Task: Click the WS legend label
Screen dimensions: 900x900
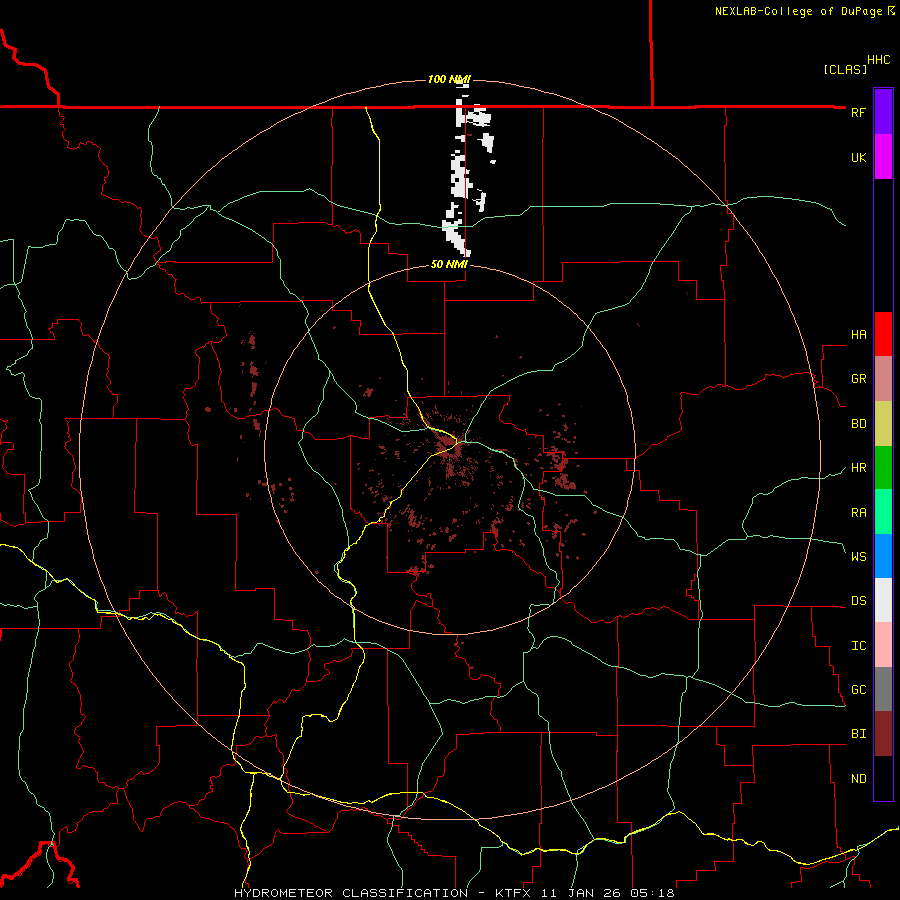Action: coord(858,557)
